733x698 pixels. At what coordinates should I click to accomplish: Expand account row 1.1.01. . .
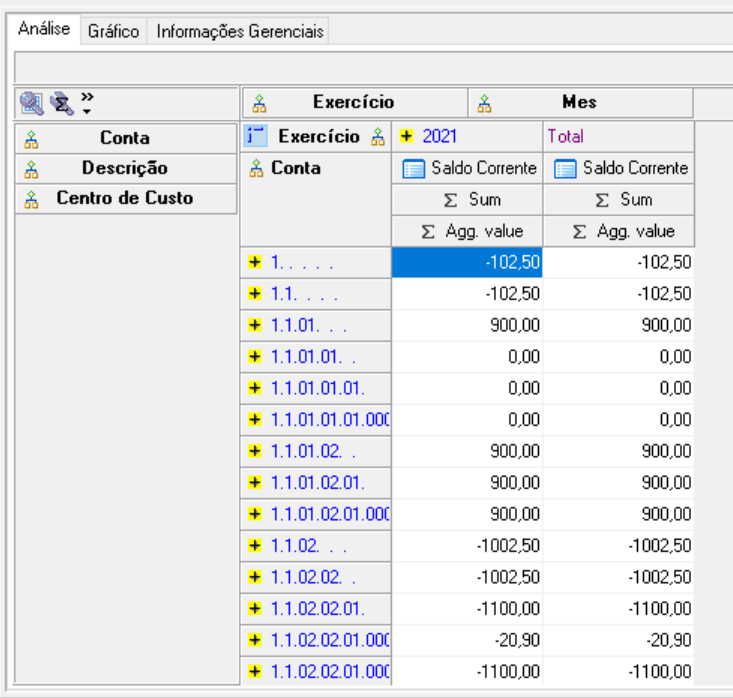(255, 324)
